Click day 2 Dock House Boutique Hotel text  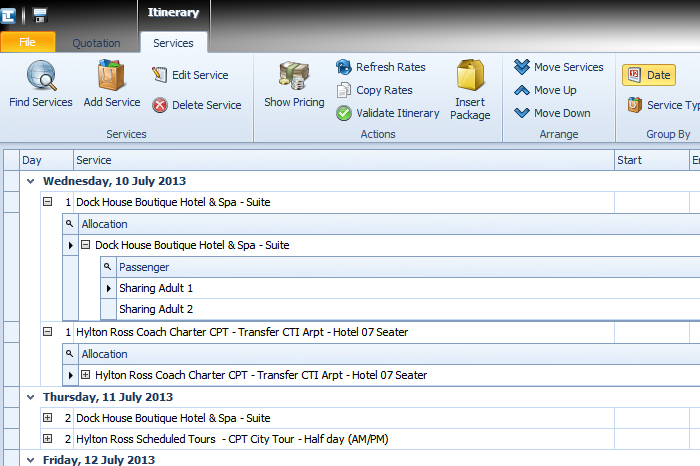[173, 418]
